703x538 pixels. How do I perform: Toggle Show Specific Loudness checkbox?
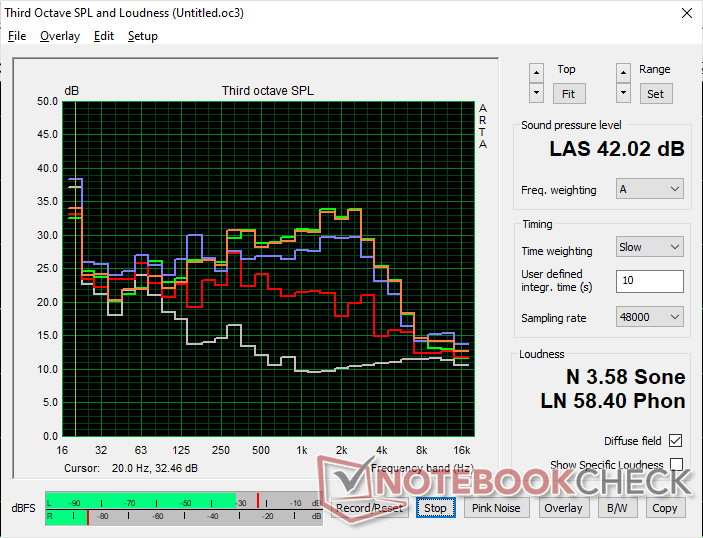[676, 465]
